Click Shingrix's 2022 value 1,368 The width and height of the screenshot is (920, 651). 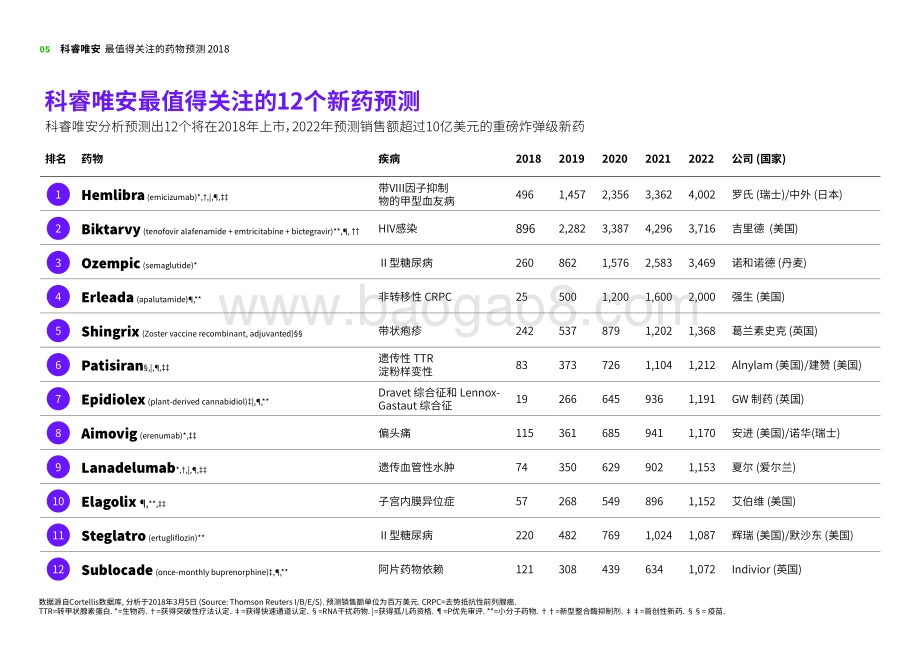[x=702, y=331]
